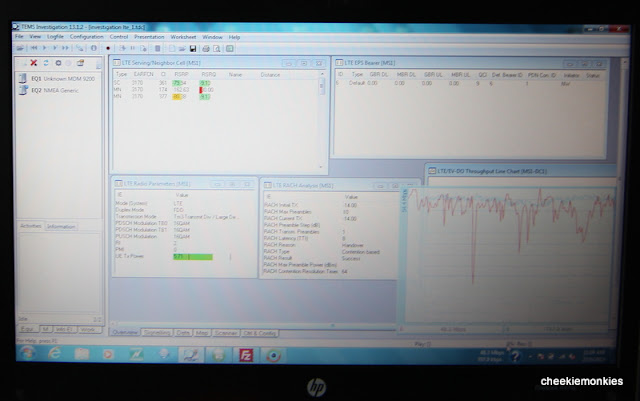Open the Worksheet menu
Viewport: 640px width, 401px height.
183,37
